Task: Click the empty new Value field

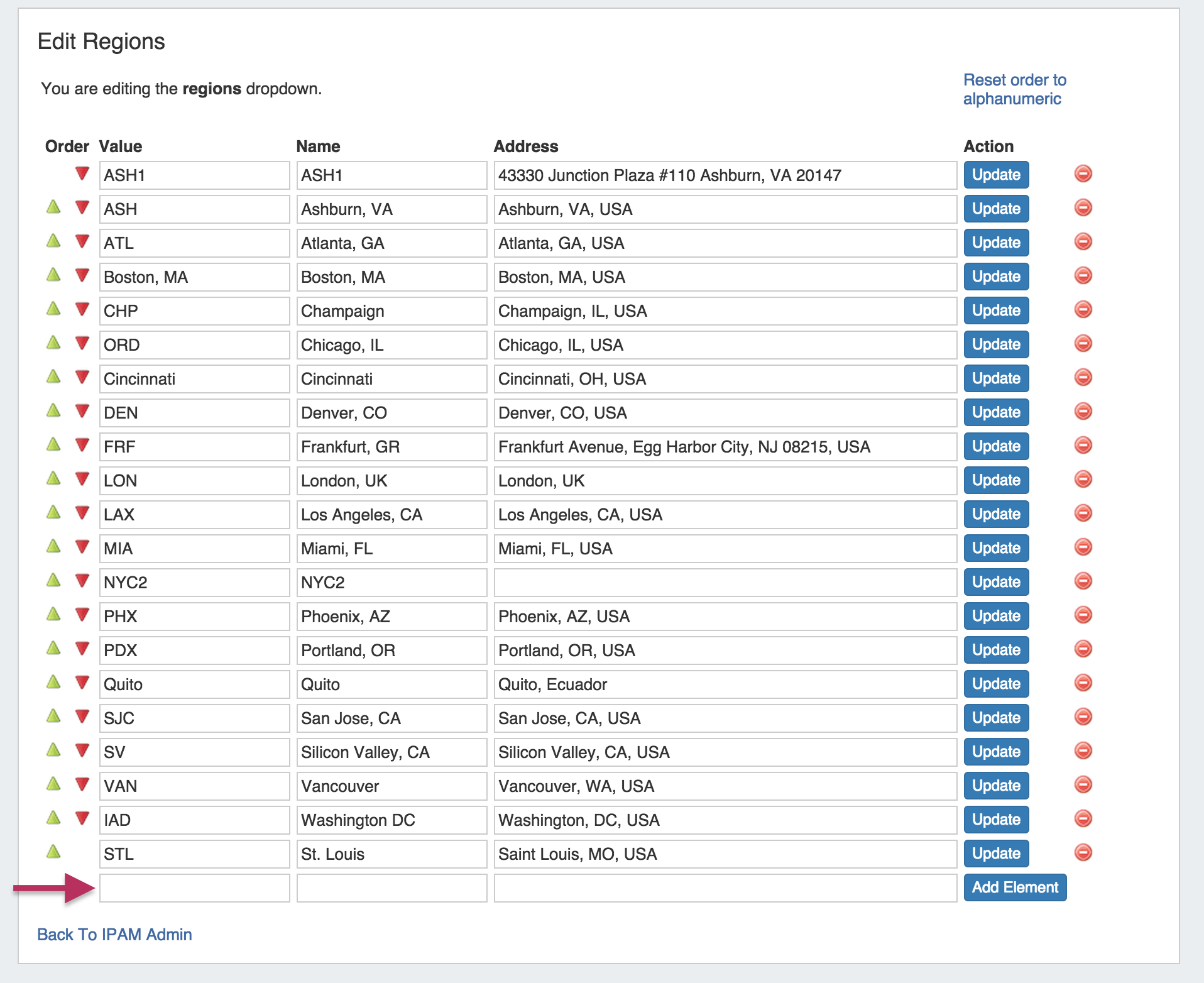Action: (194, 887)
